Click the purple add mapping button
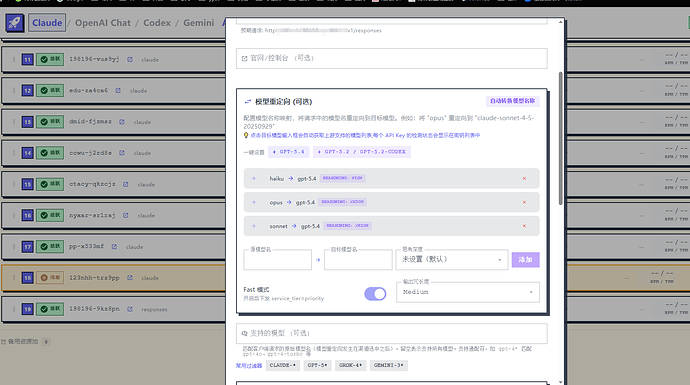Image resolution: width=690 pixels, height=385 pixels. (525, 260)
